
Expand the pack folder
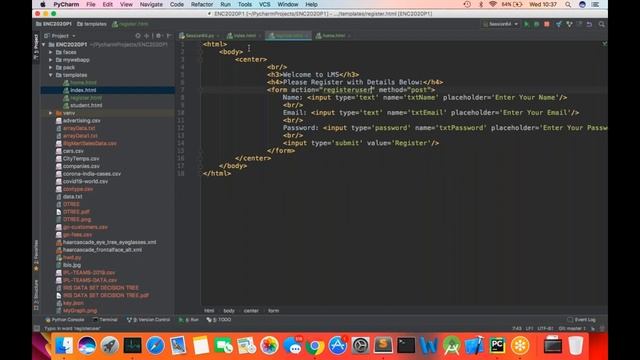pos(51,67)
